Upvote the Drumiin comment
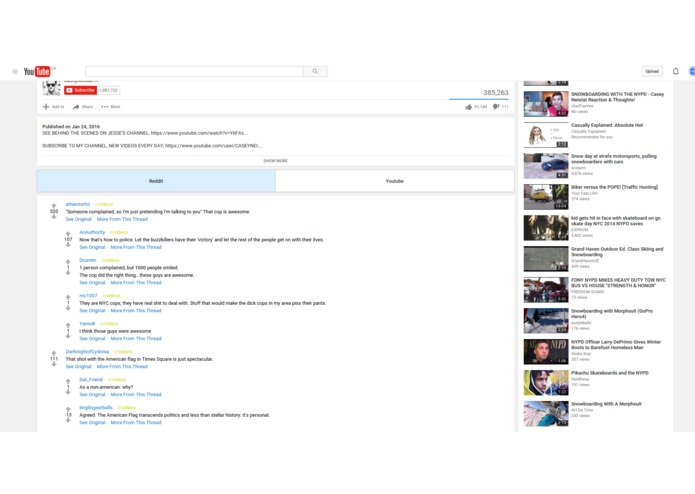 point(68,262)
